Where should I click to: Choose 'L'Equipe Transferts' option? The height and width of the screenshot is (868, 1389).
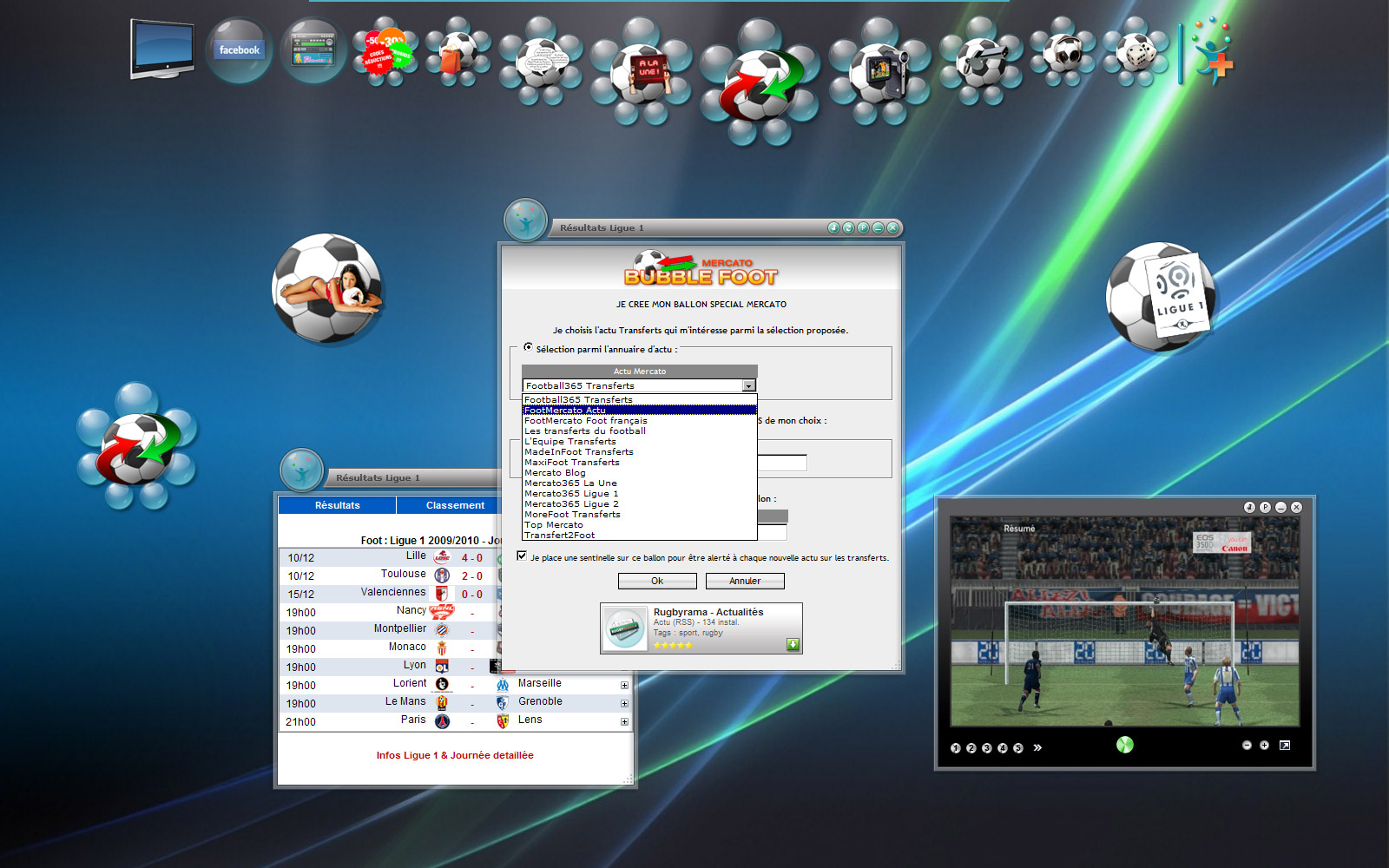(640, 441)
